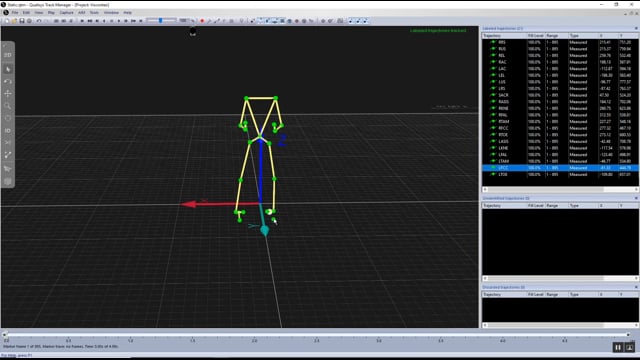640x360 pixels.
Task: Close the Labeled trajectories panel
Action: click(636, 29)
